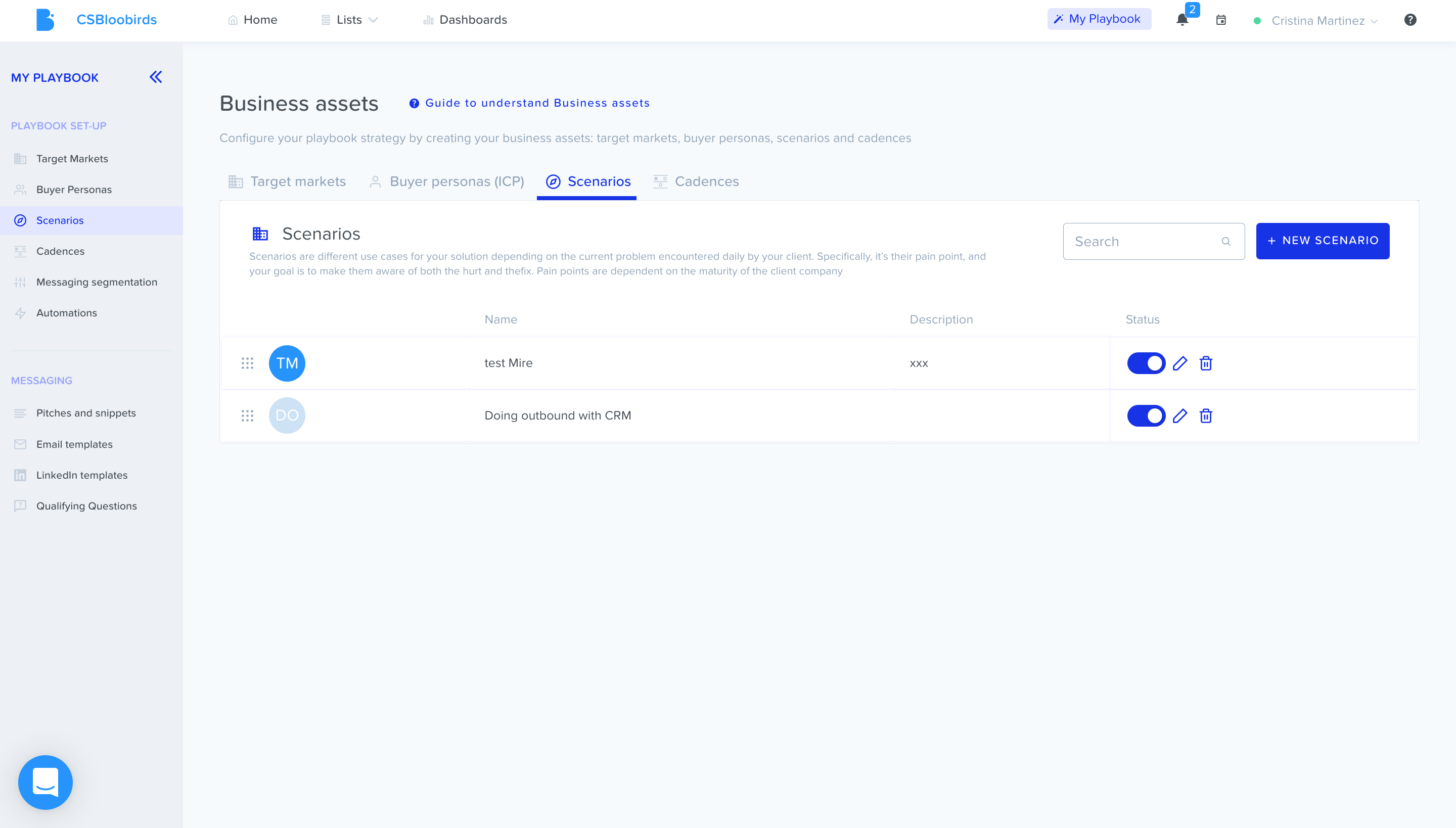Grab the drag handle for Doing outbound row
Image resolution: width=1456 pixels, height=828 pixels.
tap(247, 416)
